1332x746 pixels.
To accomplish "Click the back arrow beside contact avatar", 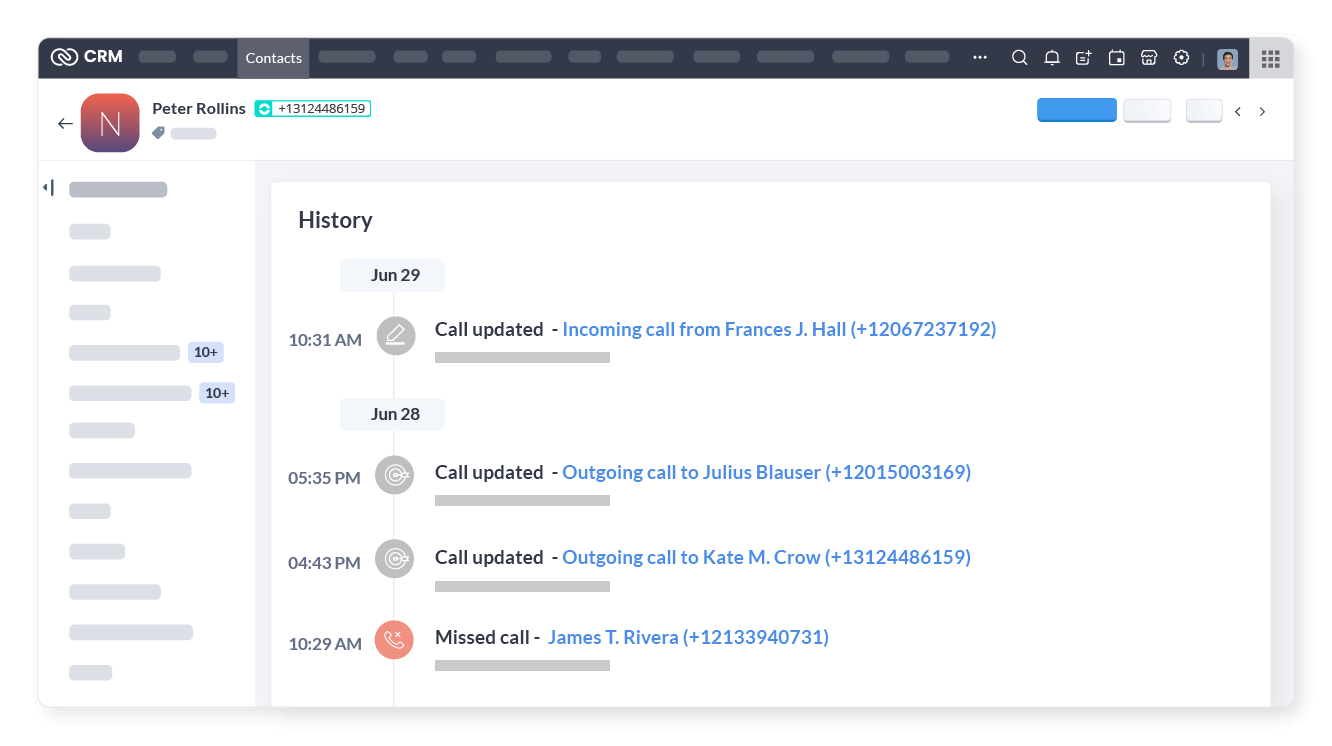I will 65,124.
